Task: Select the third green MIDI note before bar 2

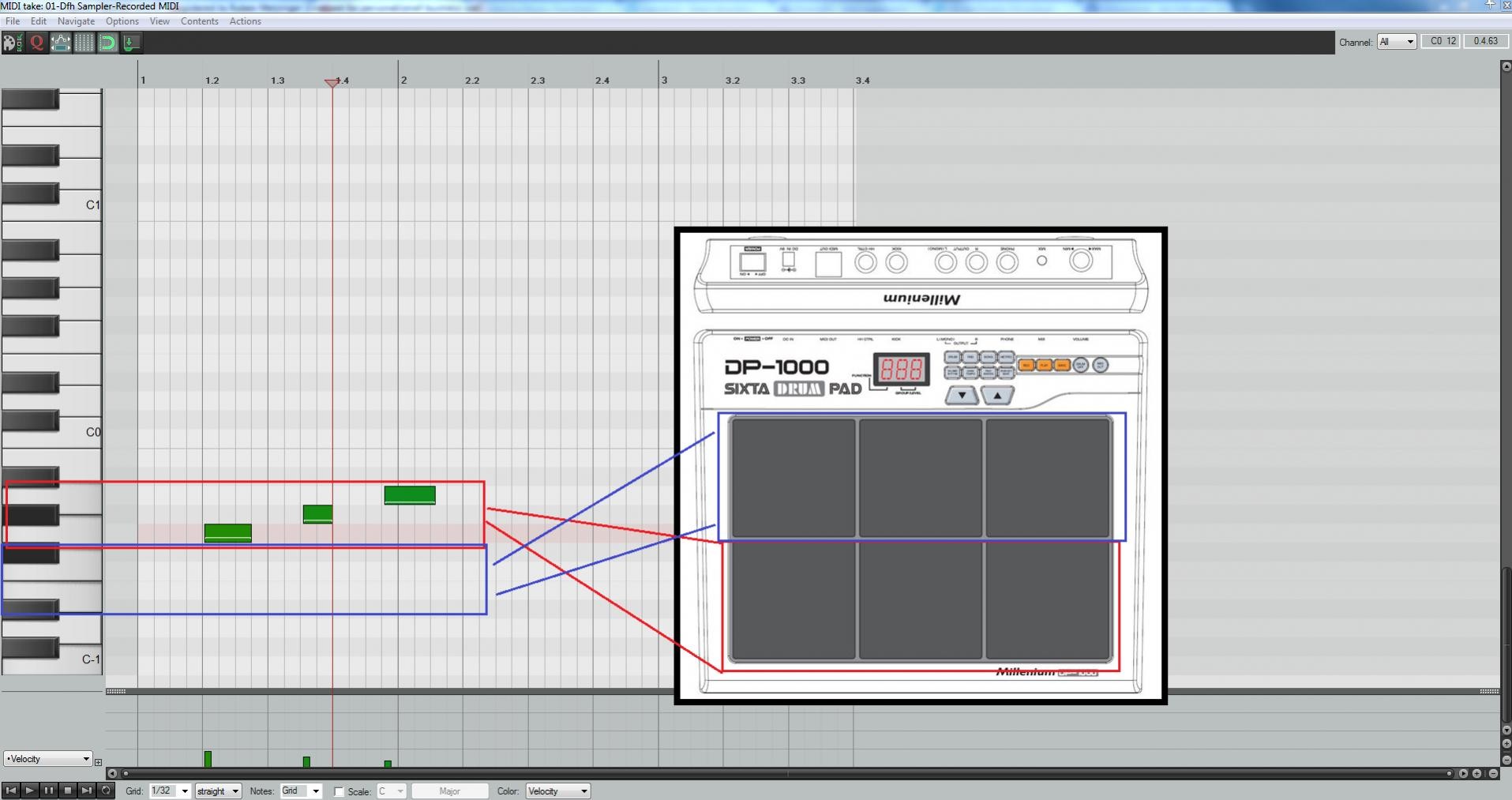Action: click(x=410, y=495)
